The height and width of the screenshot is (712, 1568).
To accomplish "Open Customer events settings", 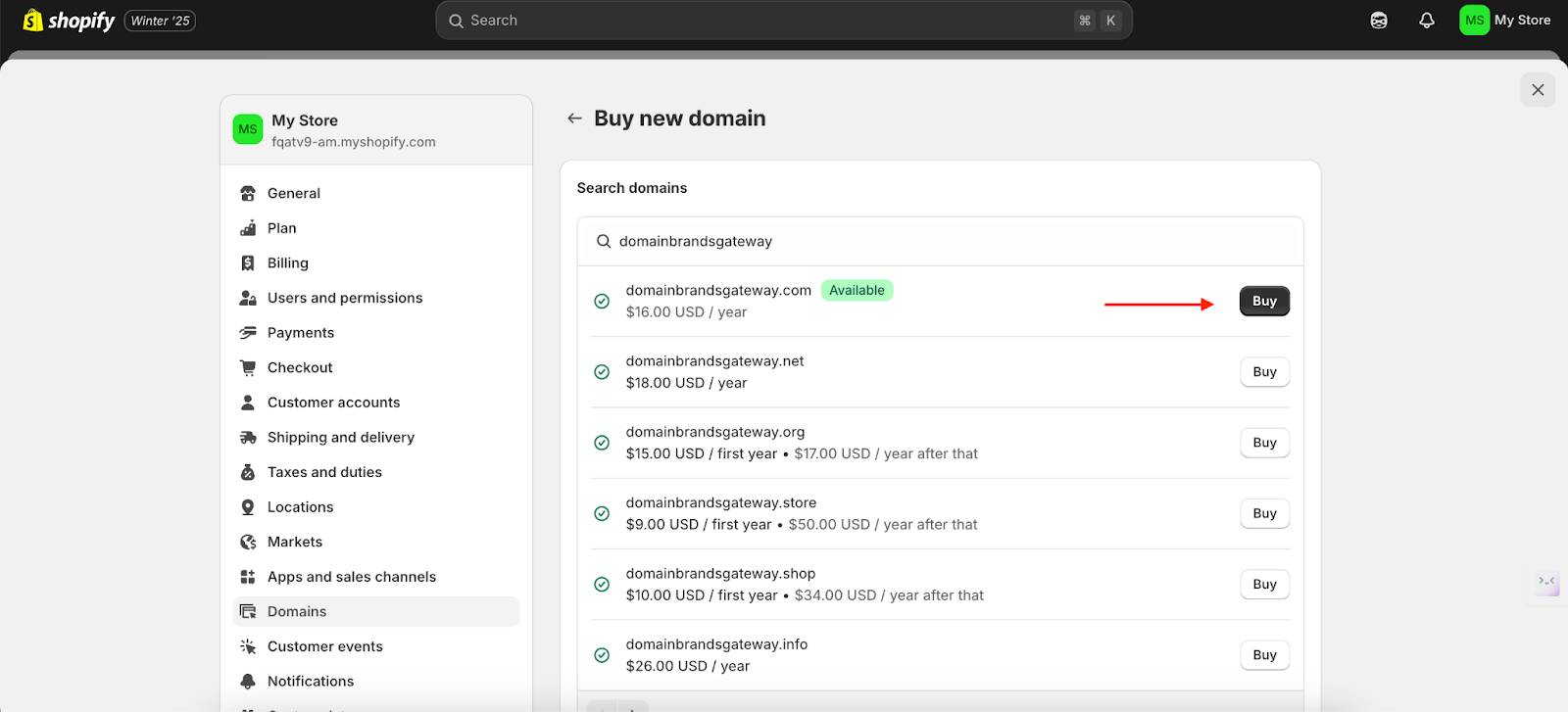I will [x=376, y=646].
